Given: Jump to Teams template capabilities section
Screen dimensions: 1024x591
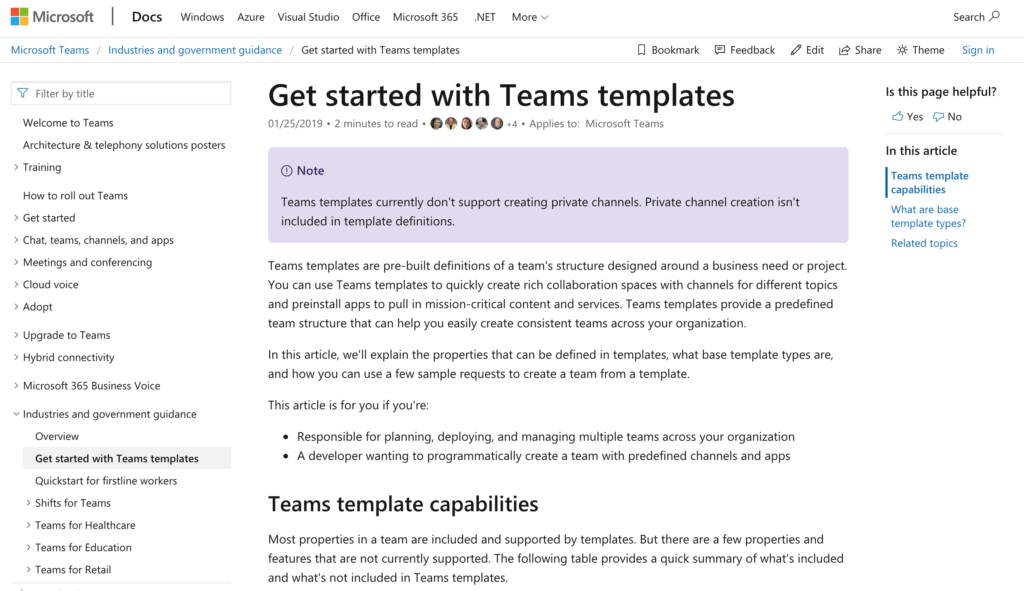Looking at the screenshot, I should coord(929,182).
